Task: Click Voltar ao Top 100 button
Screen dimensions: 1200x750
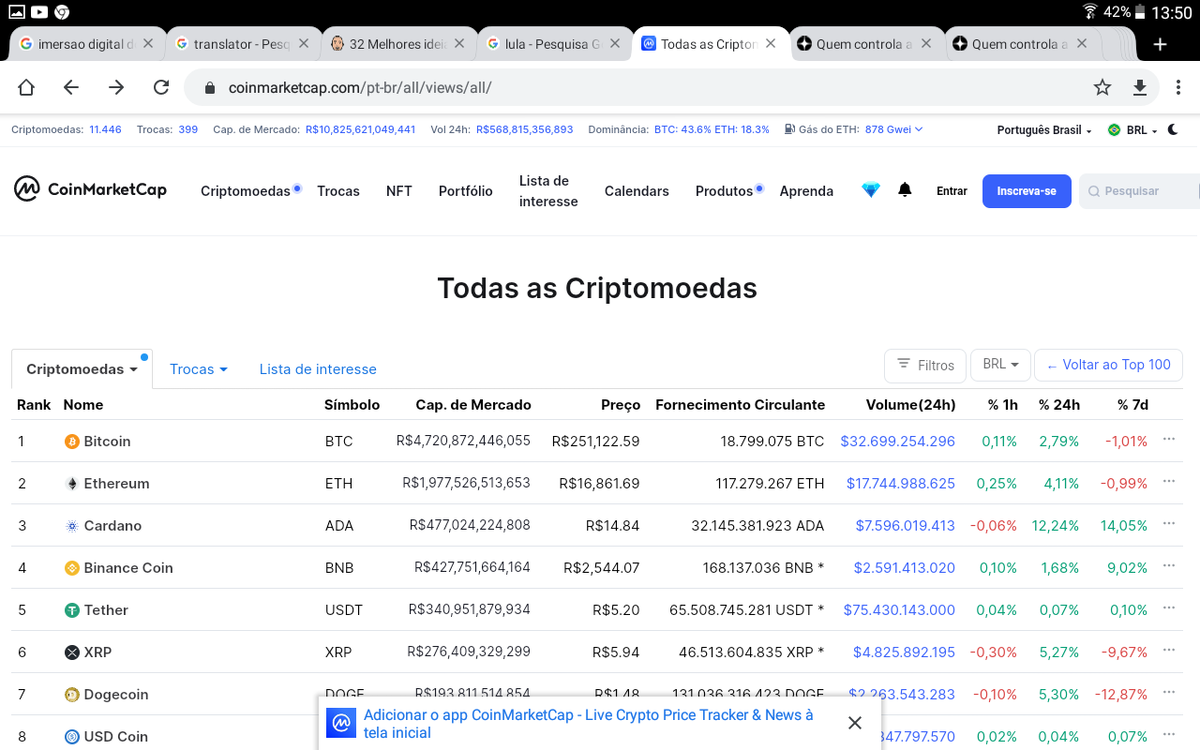Action: click(x=1109, y=365)
